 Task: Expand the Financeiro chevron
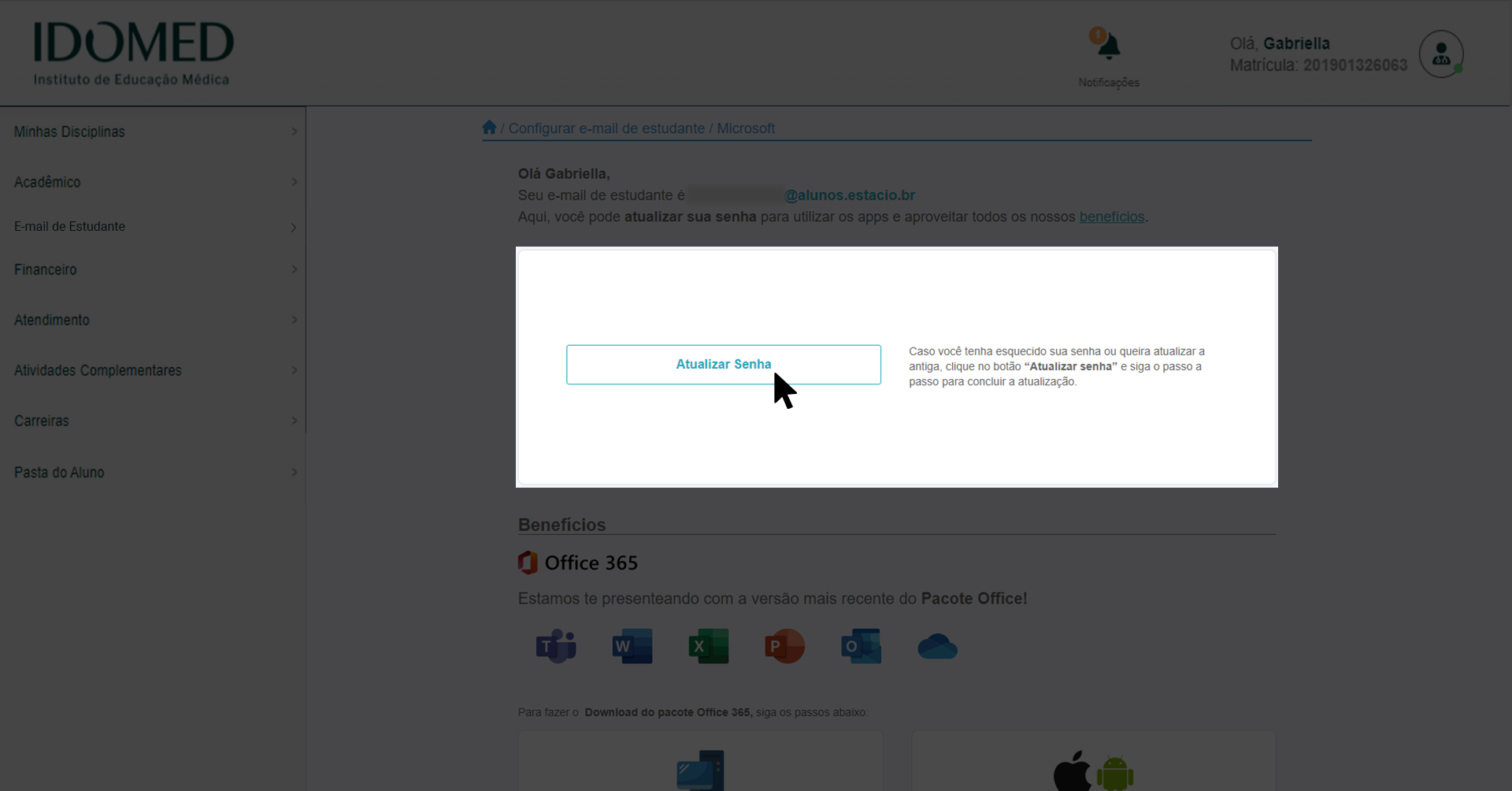[295, 269]
